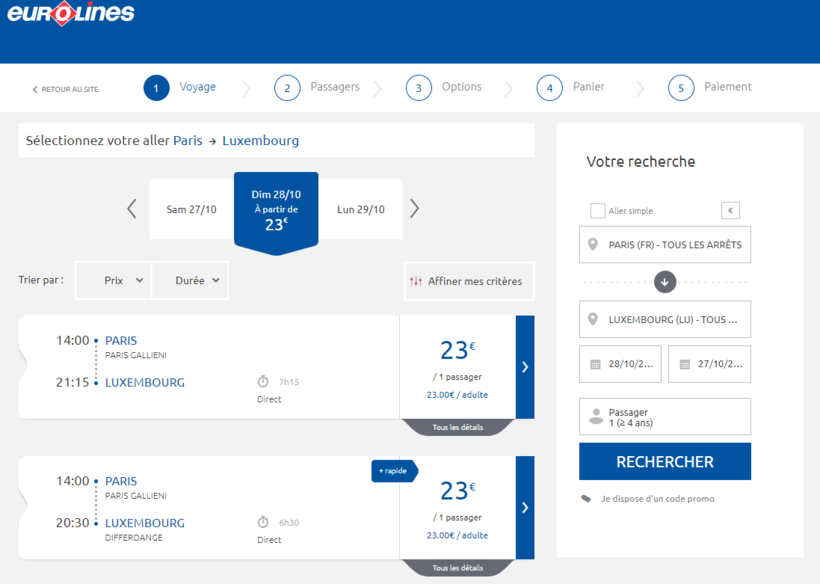The width and height of the screenshot is (820, 584).
Task: Click the euro currency selector icon
Action: [730, 211]
